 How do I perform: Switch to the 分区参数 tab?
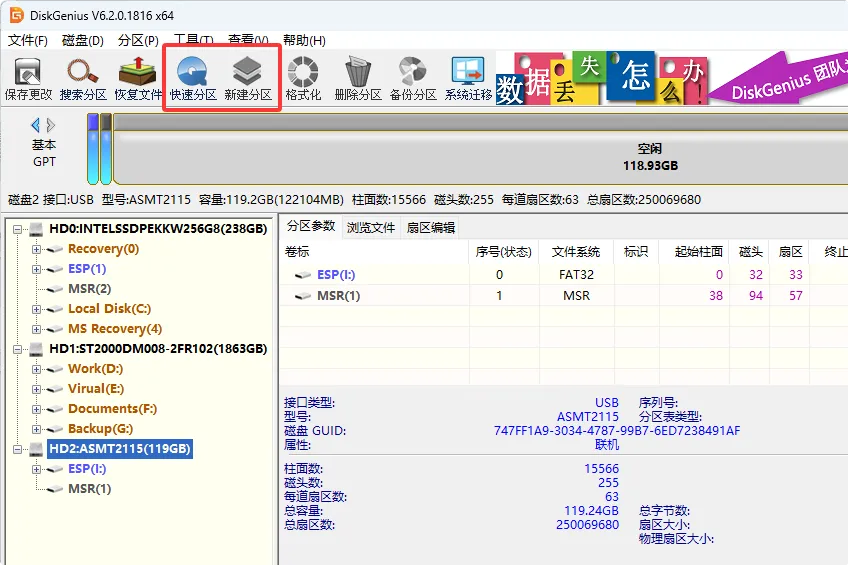click(x=311, y=226)
